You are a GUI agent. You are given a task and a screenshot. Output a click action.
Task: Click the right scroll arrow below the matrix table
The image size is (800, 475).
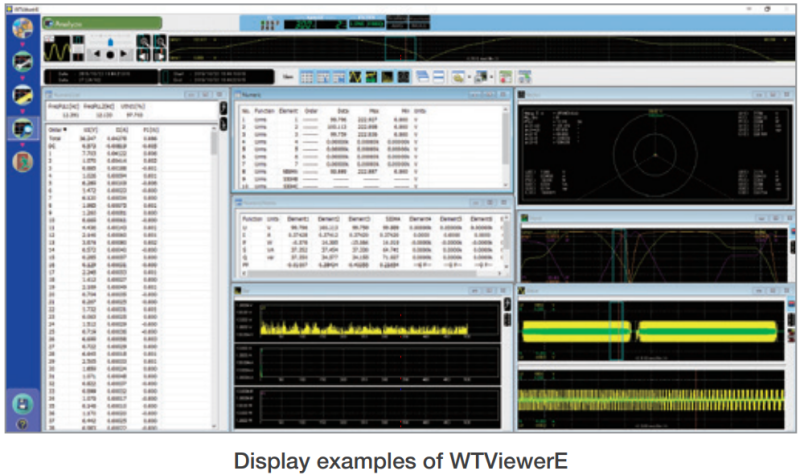[x=499, y=274]
